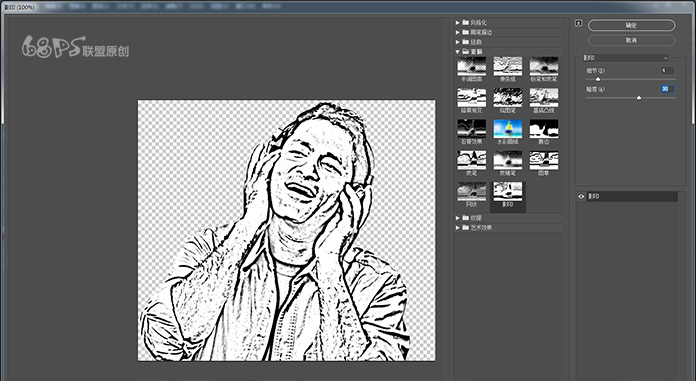The width and height of the screenshot is (696, 381).
Task: Expand the Distort (扭曲) filter folder
Action: pos(458,42)
